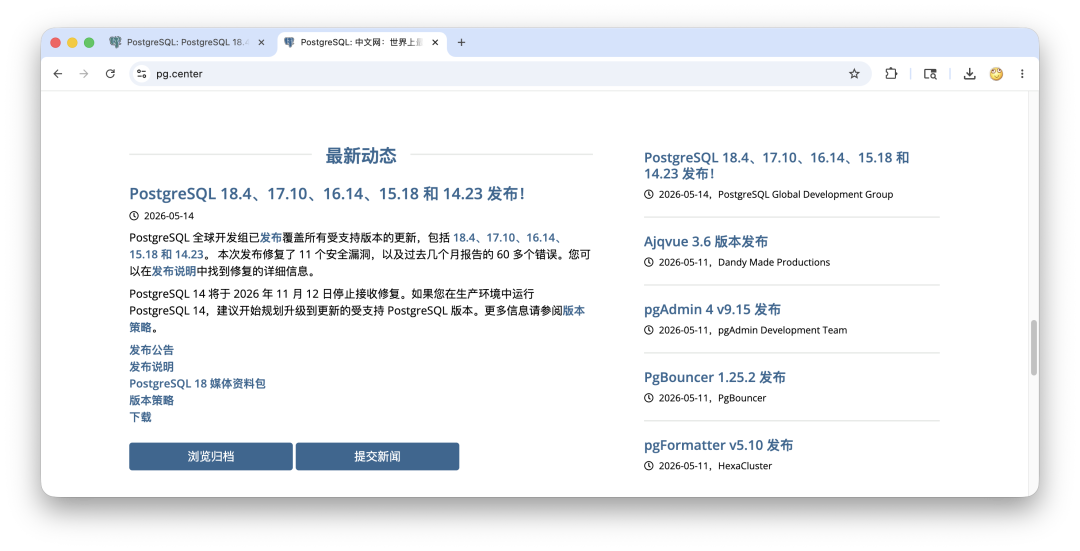The height and width of the screenshot is (551, 1080).
Task: Open PgBouncer 1.25.2 发布 link
Action: click(714, 377)
